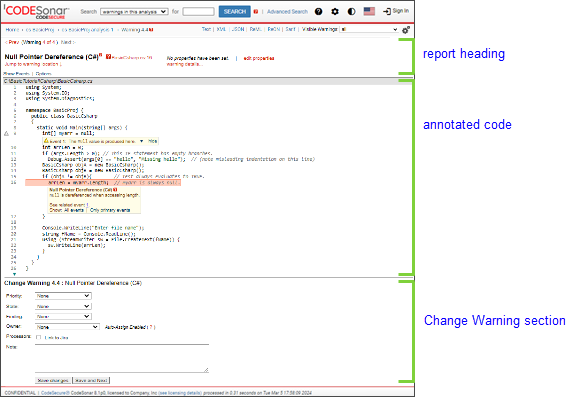The width and height of the screenshot is (566, 397).
Task: Open the Finding dropdown
Action: tap(63, 317)
